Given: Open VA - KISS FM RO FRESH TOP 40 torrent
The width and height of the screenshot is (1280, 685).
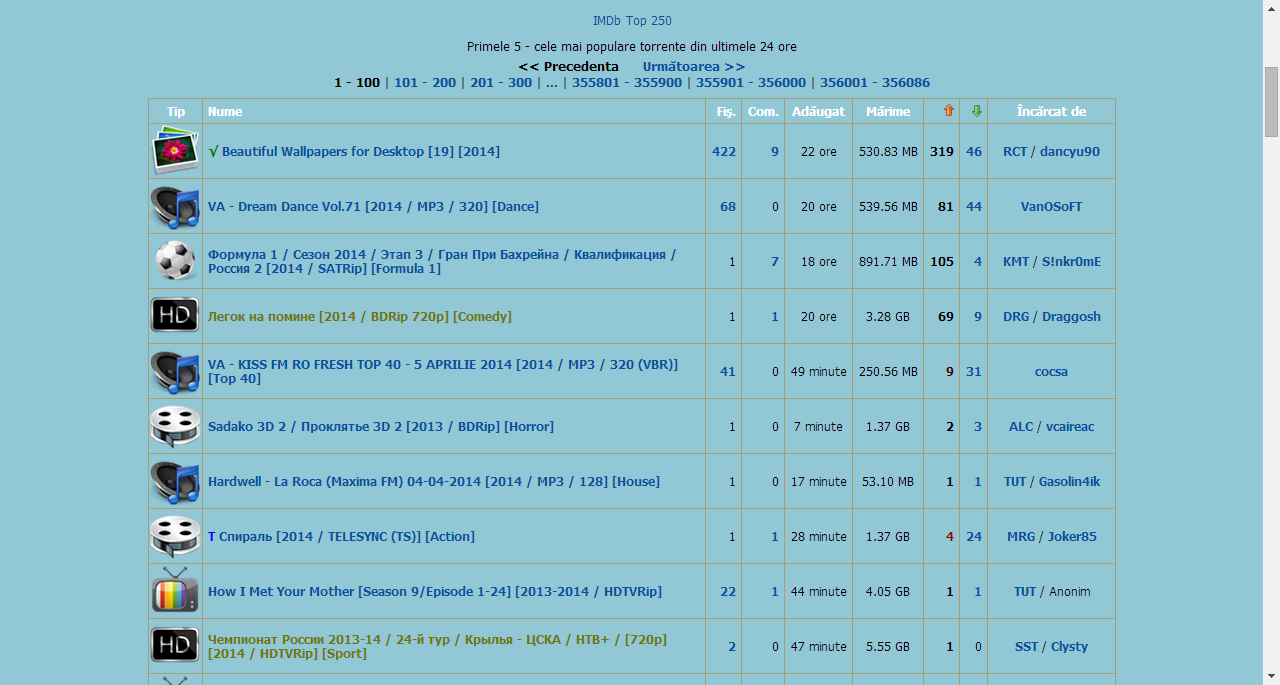Looking at the screenshot, I should [x=443, y=371].
